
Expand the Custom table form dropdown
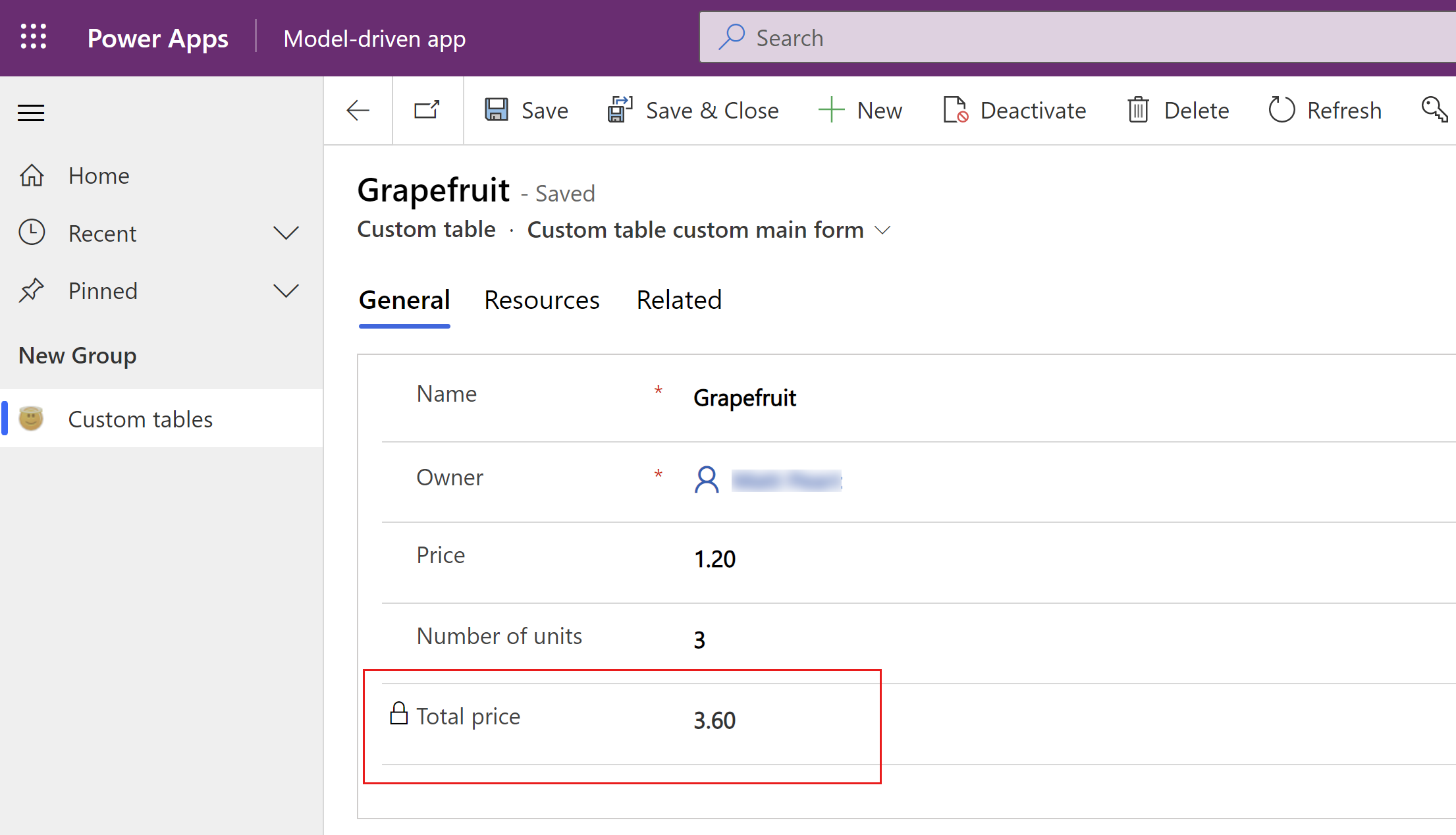884,229
